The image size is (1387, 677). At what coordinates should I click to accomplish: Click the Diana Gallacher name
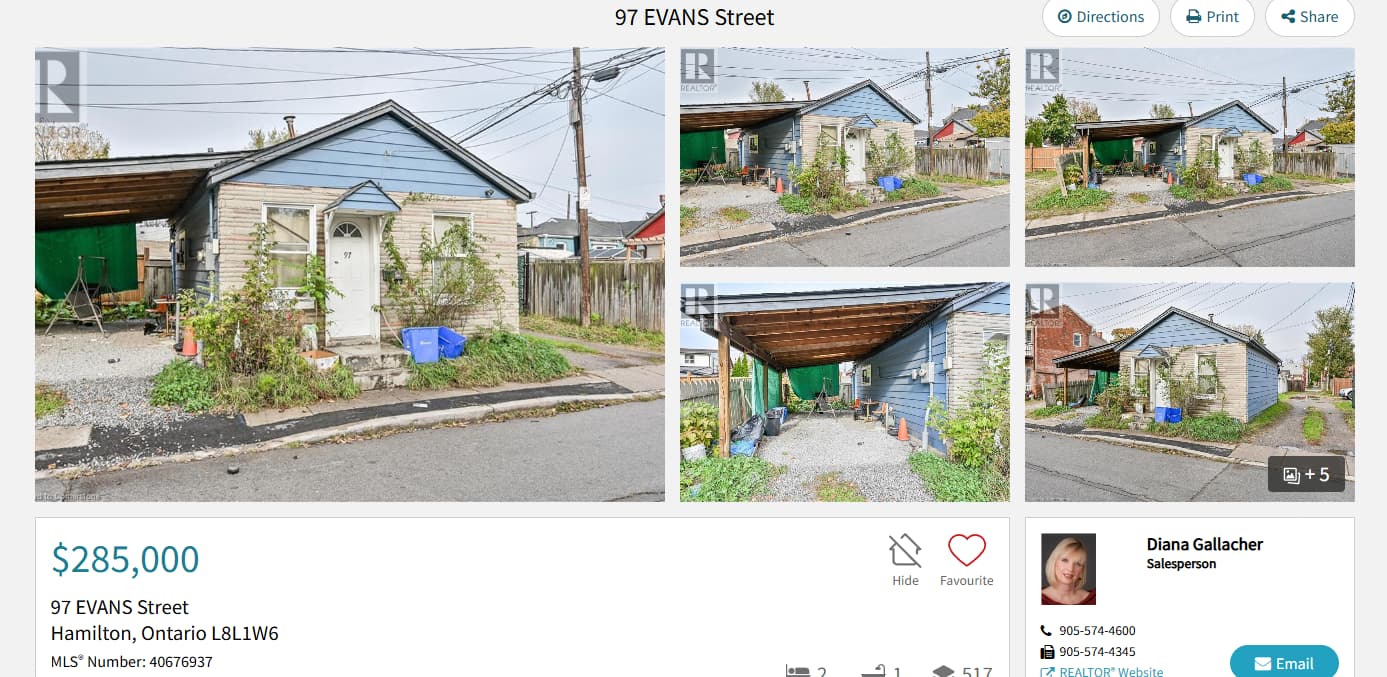click(1204, 544)
